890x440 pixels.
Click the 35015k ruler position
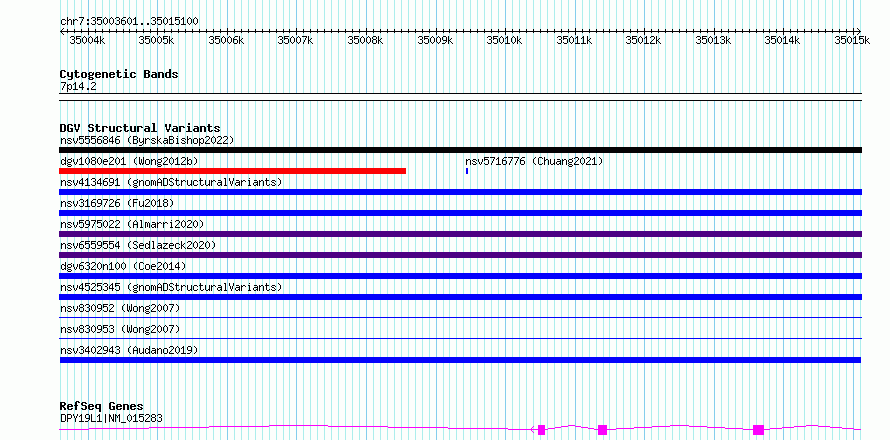coord(852,40)
